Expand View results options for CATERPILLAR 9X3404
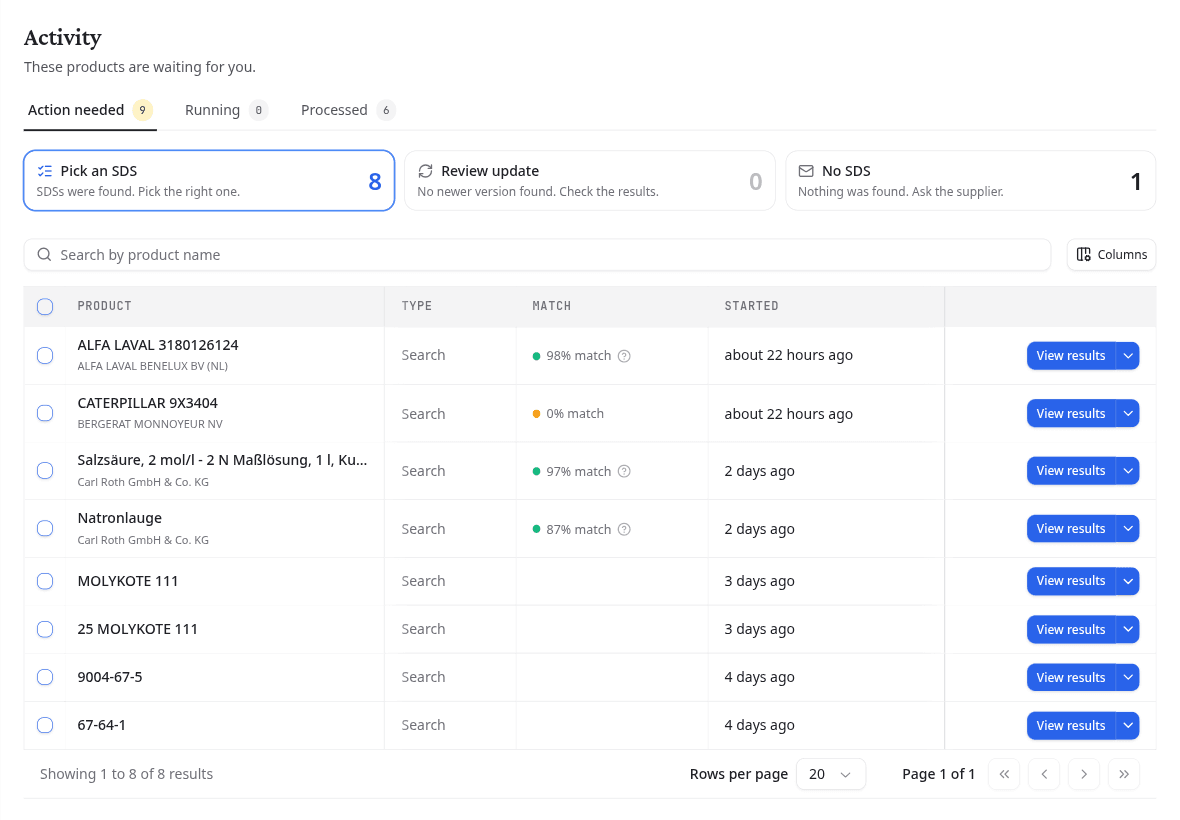 [x=1127, y=414]
